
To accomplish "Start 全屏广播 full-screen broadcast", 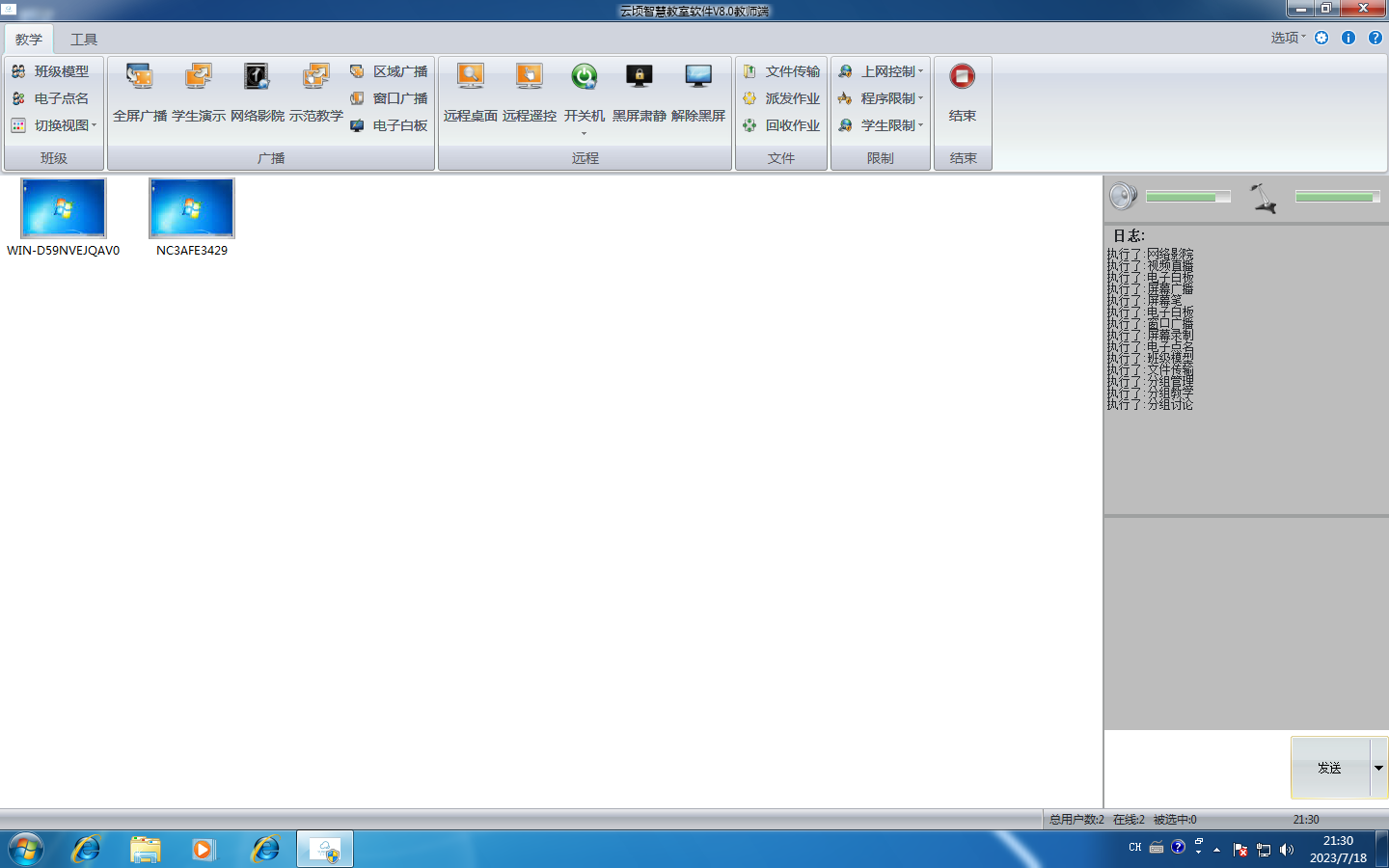I will click(140, 92).
